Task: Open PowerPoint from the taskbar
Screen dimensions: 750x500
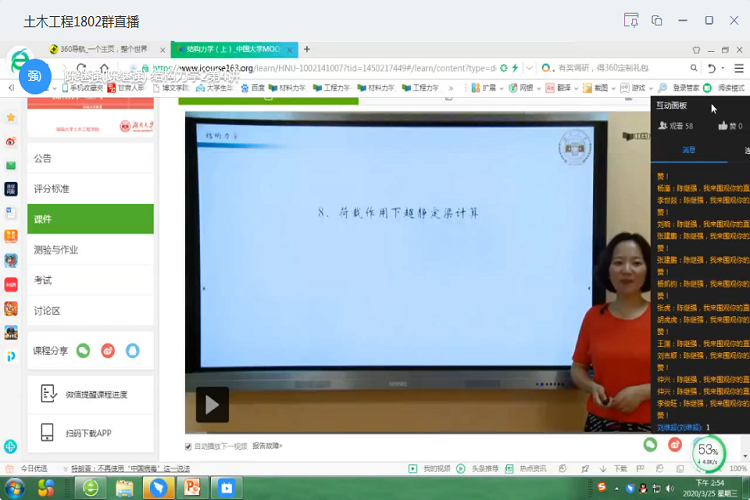Action: coord(191,488)
